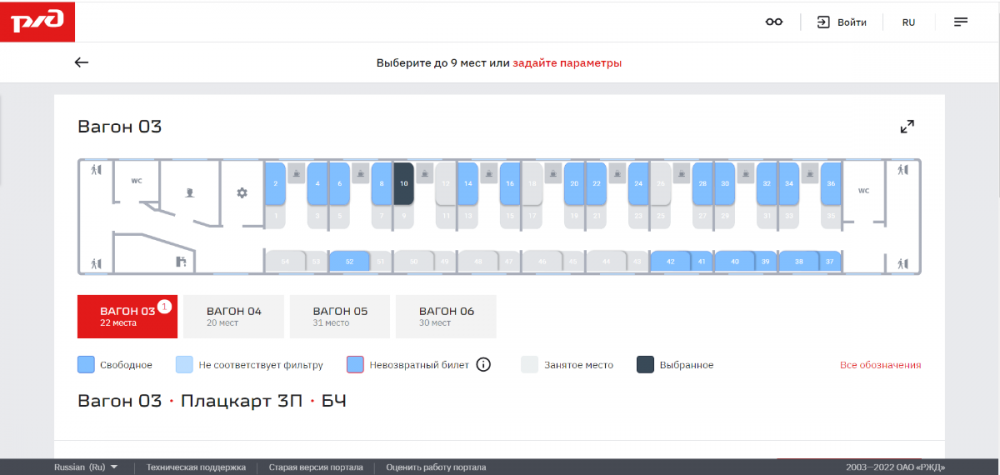Click the blue Свободное legend swatch
The height and width of the screenshot is (475, 1000).
(x=86, y=365)
